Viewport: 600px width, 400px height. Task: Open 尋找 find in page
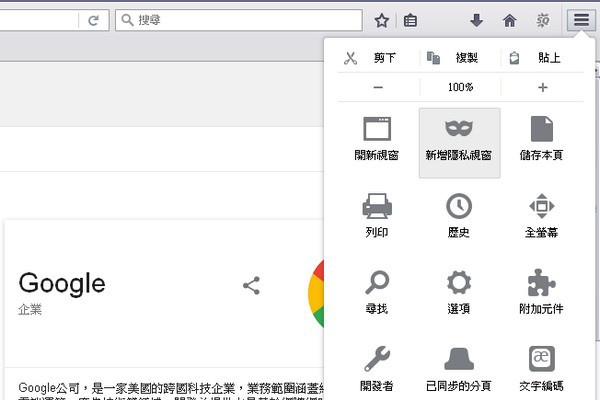point(377,292)
